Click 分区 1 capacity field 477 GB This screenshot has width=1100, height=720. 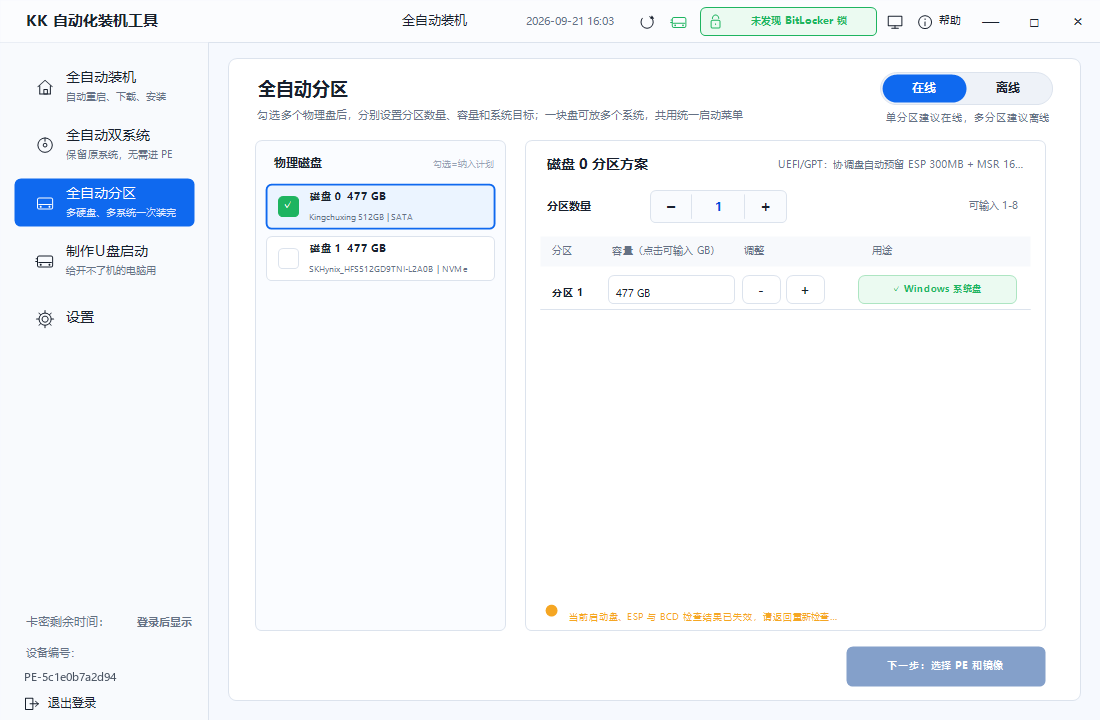[671, 291]
